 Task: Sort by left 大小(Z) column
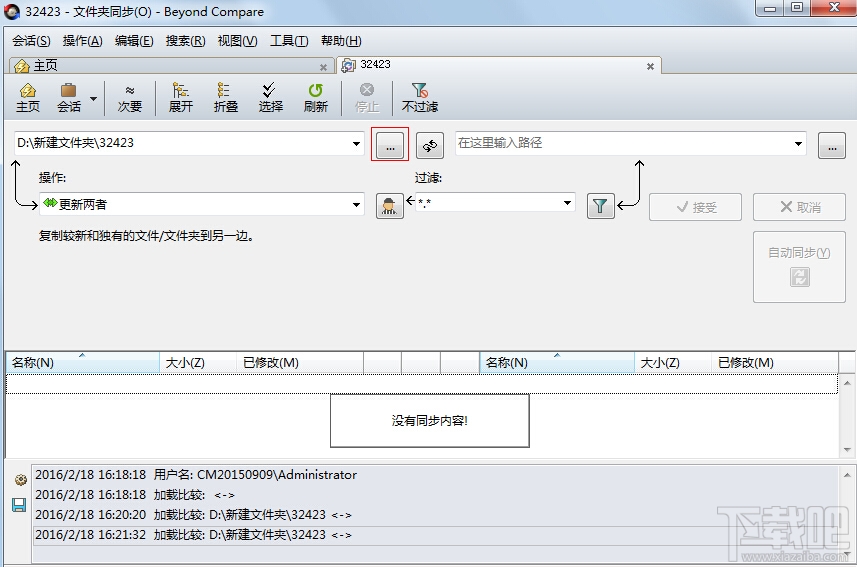198,363
